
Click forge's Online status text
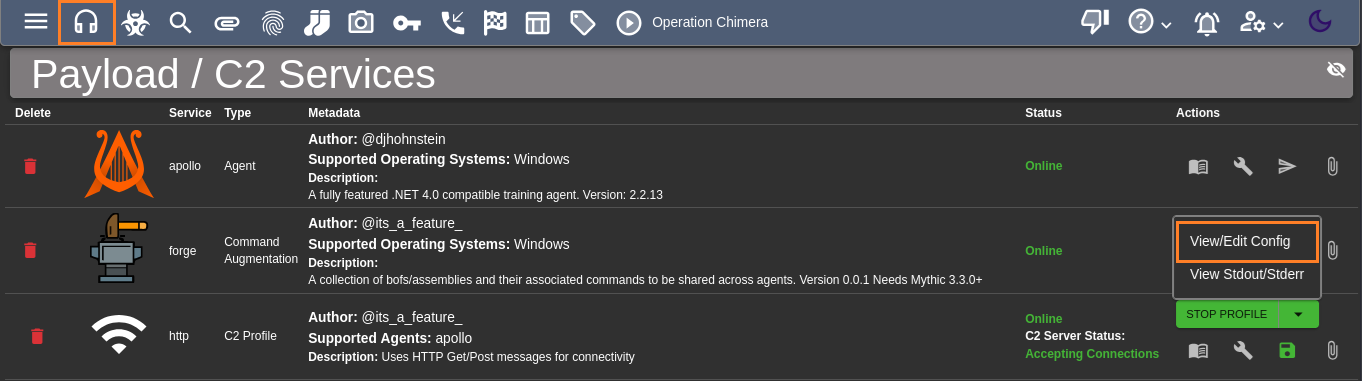pos(1044,251)
